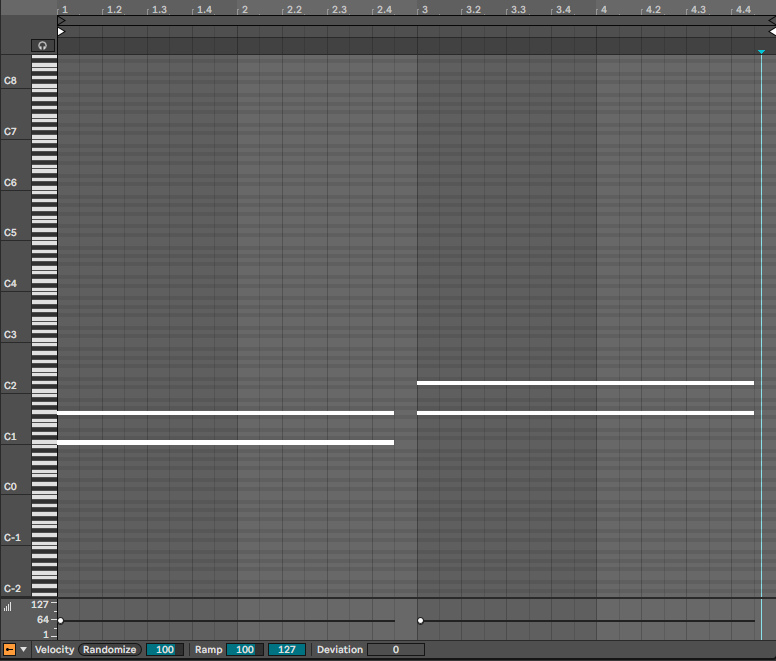The width and height of the screenshot is (776, 661).
Task: Click the C4 note label
Action: (x=10, y=283)
